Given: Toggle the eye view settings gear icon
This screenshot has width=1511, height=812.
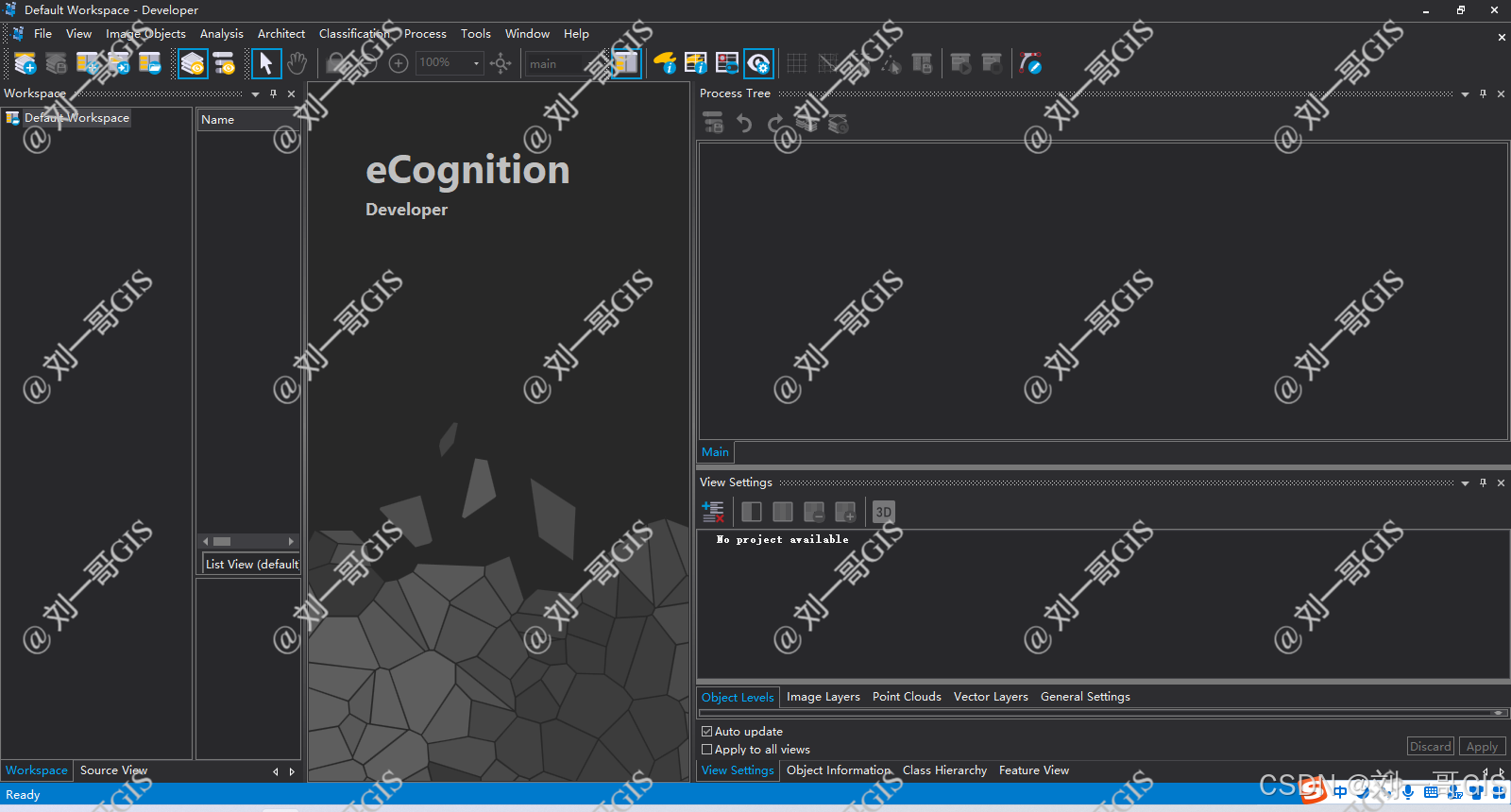Looking at the screenshot, I should point(758,63).
